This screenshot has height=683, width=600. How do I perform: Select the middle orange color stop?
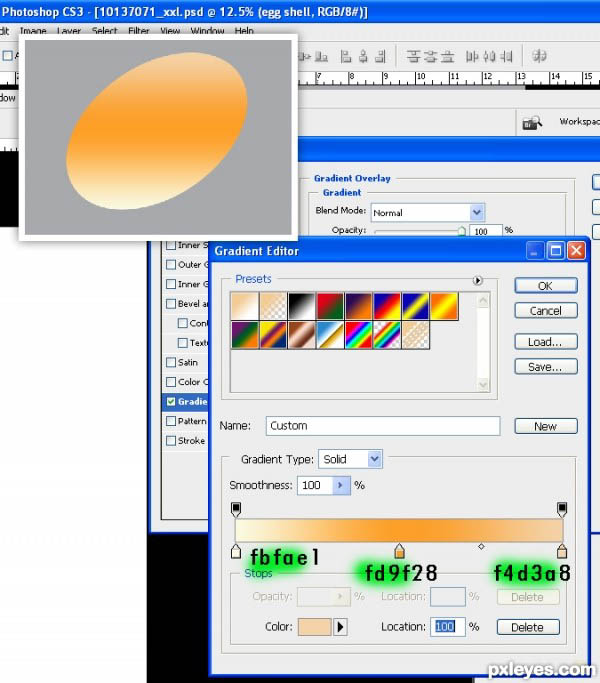pyautogui.click(x=400, y=551)
